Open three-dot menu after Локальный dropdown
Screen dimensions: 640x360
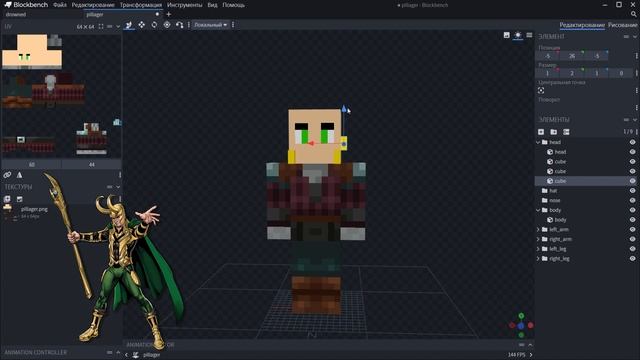pos(233,25)
